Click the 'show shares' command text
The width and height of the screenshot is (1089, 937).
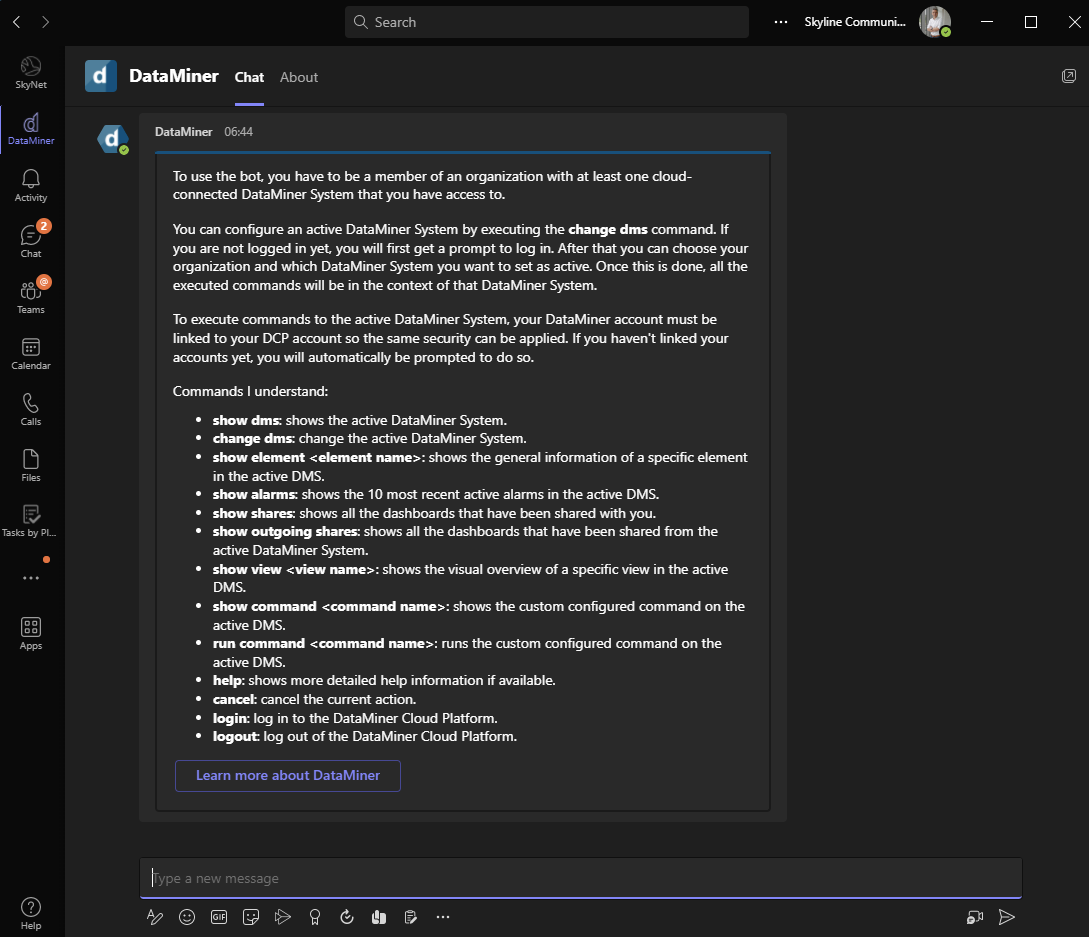(x=253, y=513)
